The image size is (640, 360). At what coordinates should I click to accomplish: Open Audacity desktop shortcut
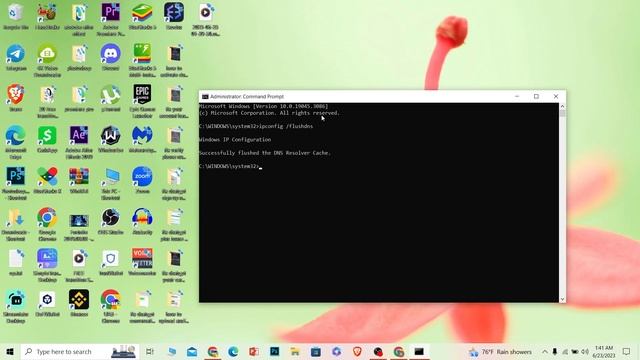[142, 221]
